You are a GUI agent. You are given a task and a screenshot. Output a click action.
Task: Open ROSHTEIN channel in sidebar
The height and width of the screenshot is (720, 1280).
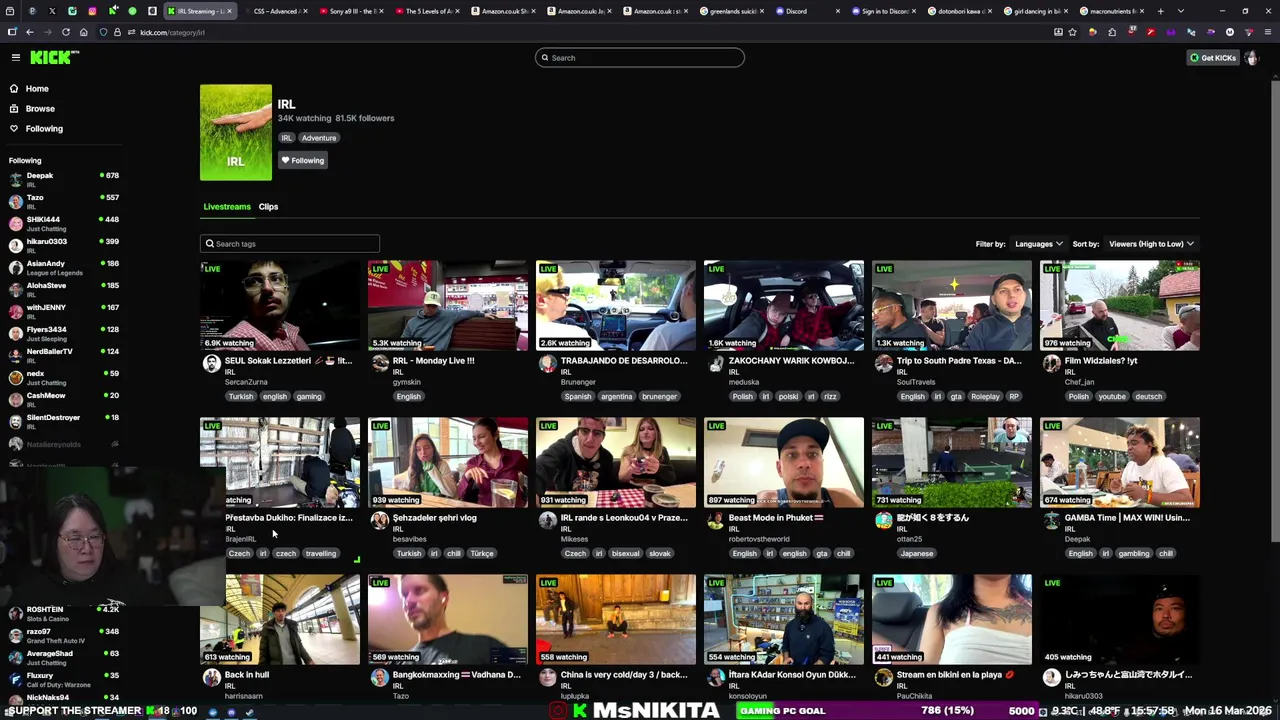62,613
